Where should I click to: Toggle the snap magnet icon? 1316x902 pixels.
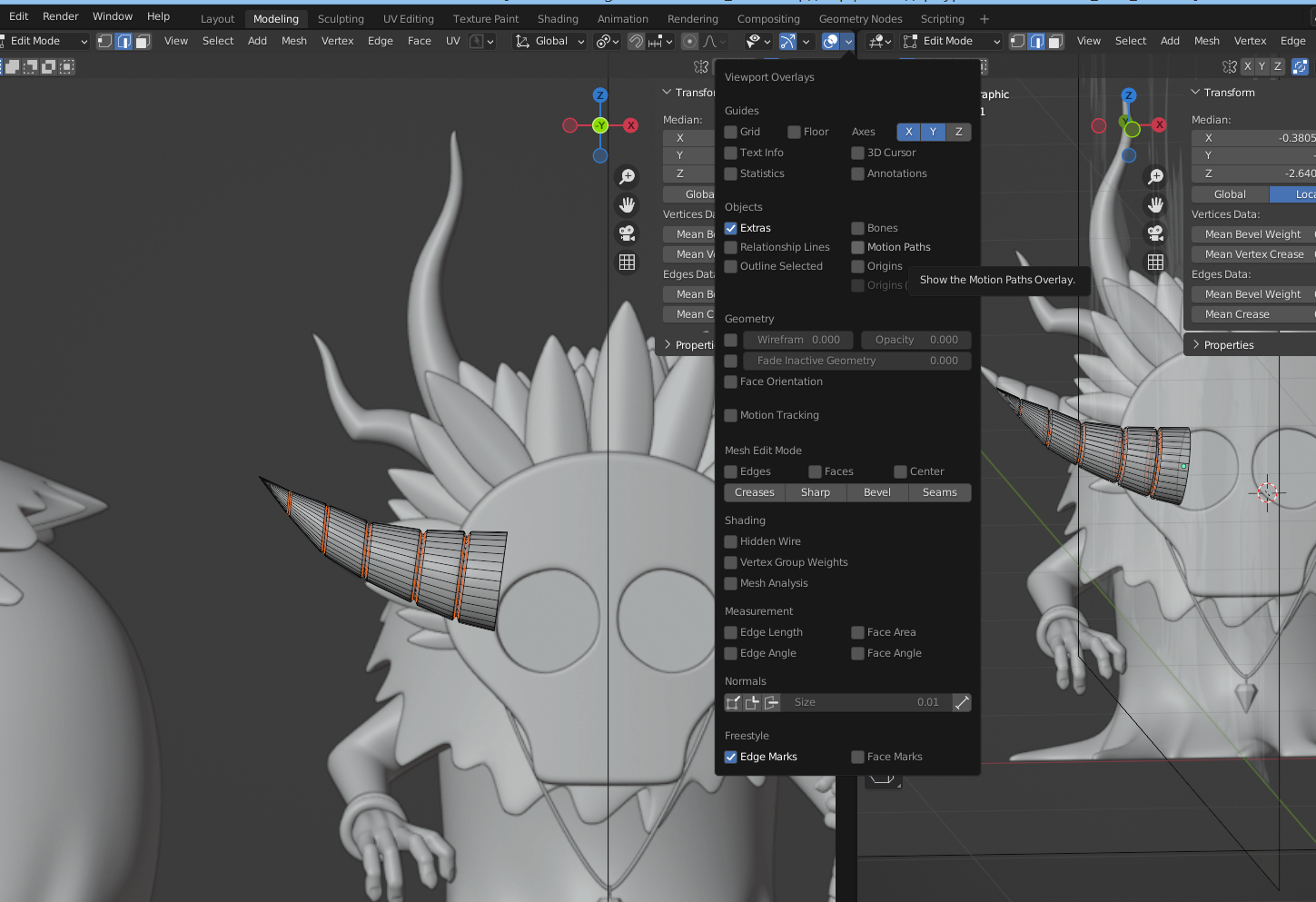tap(637, 41)
